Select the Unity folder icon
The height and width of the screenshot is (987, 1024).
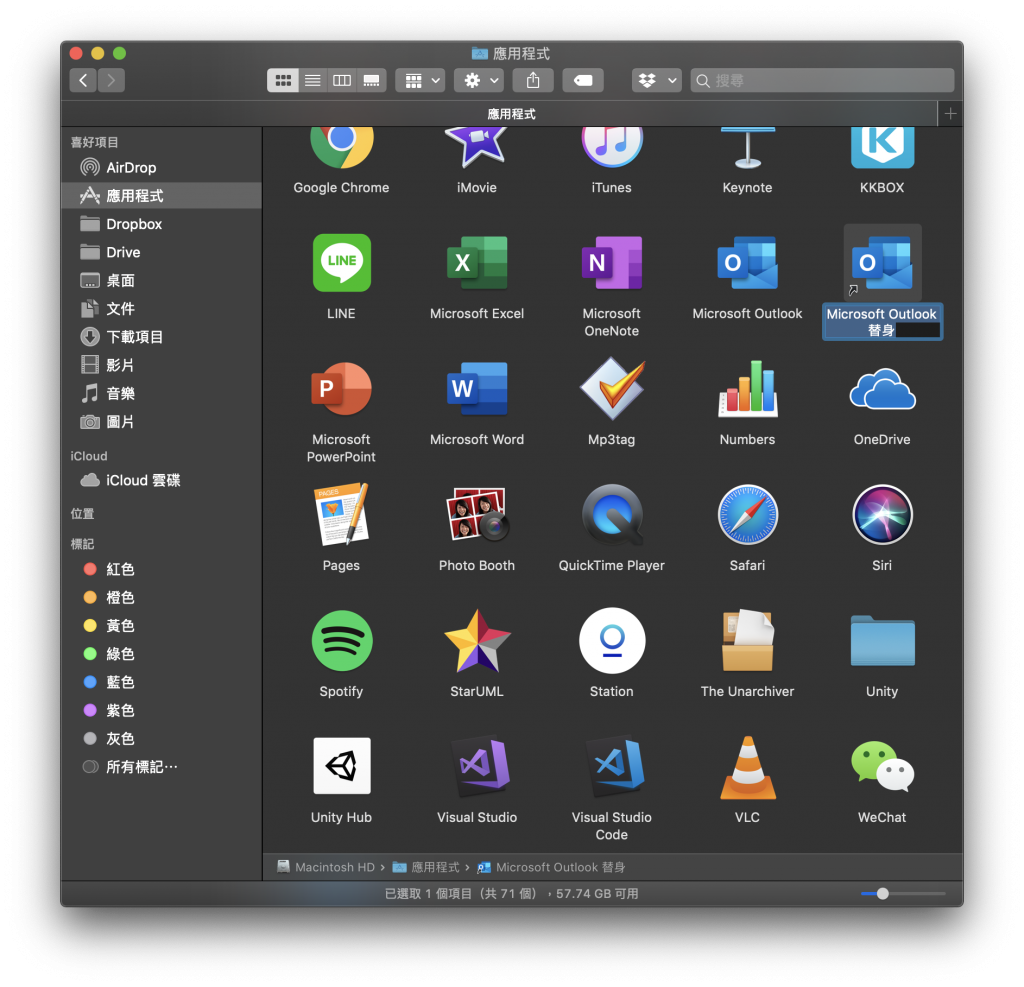(882, 640)
